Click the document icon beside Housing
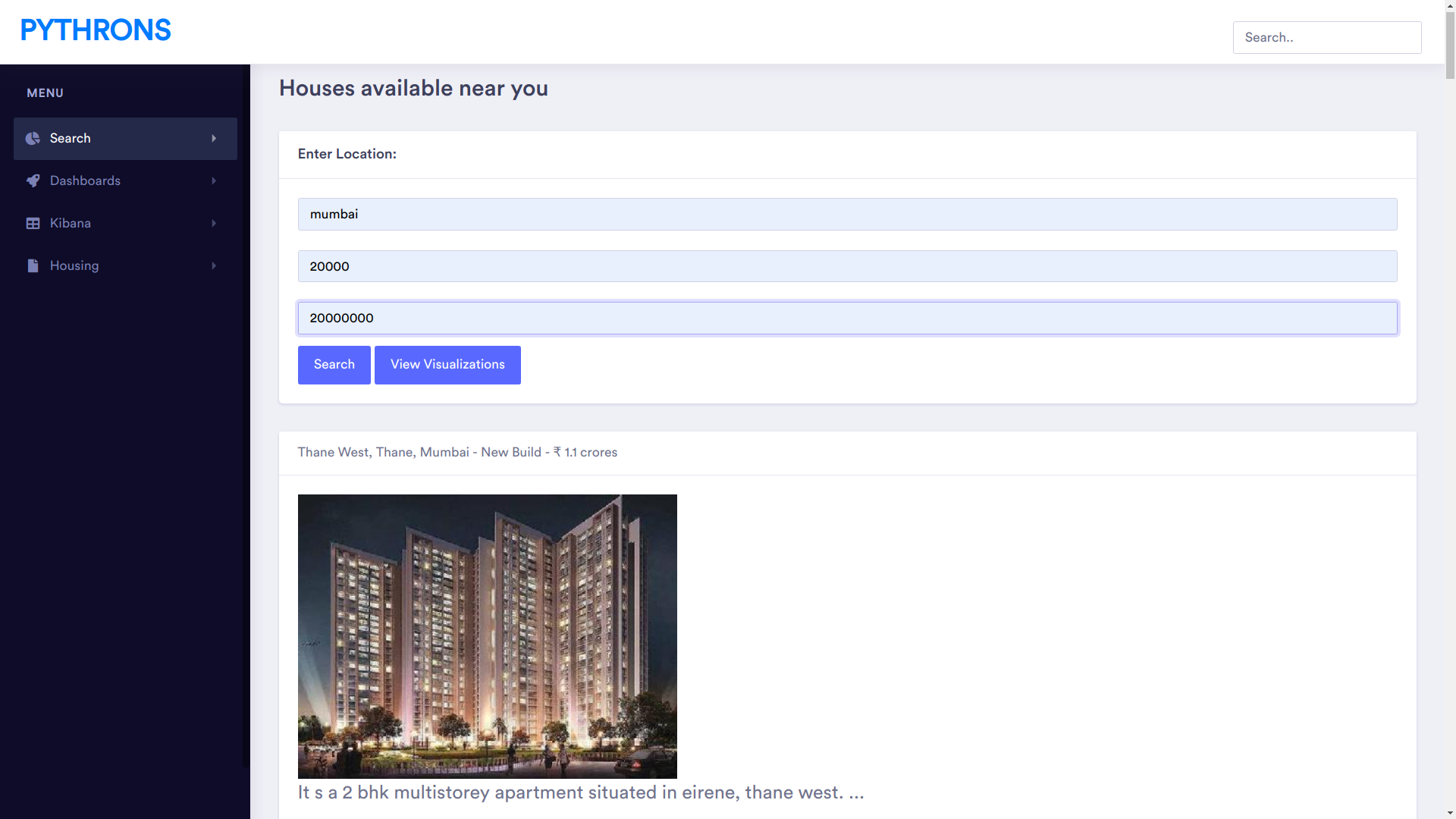The image size is (1456, 819). pyautogui.click(x=33, y=265)
